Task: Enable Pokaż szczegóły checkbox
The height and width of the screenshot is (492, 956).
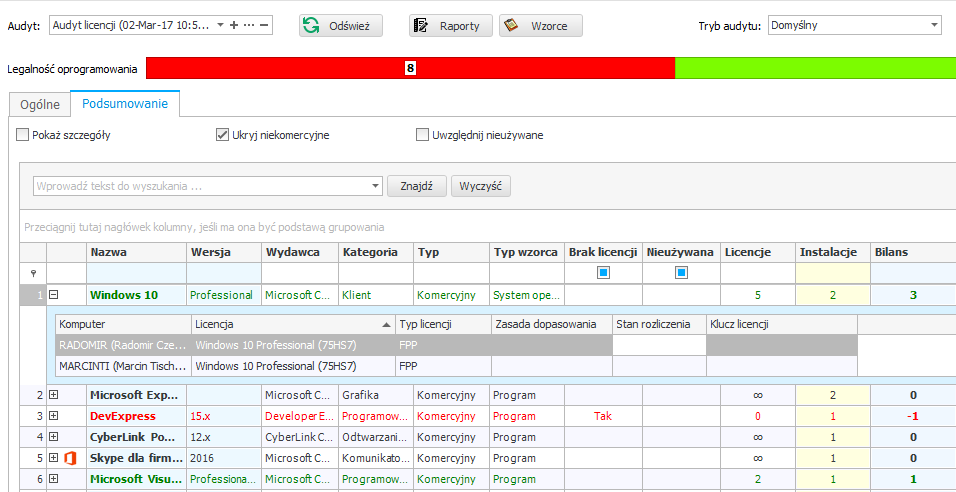Action: 22,135
